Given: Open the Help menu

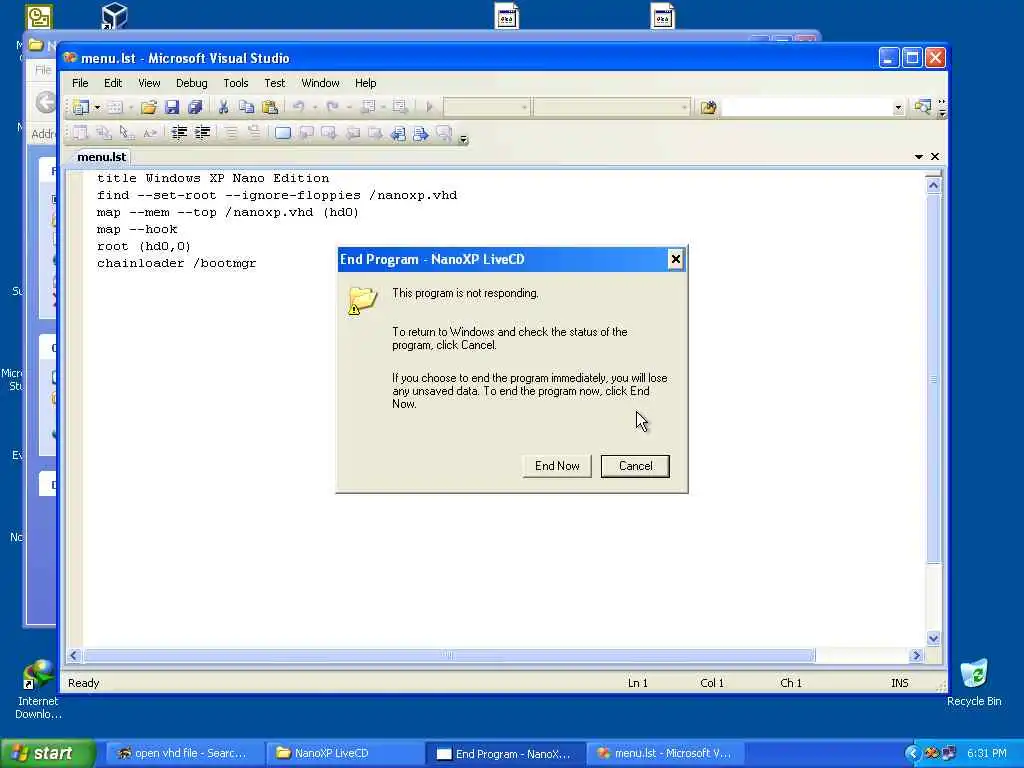Looking at the screenshot, I should pos(366,83).
